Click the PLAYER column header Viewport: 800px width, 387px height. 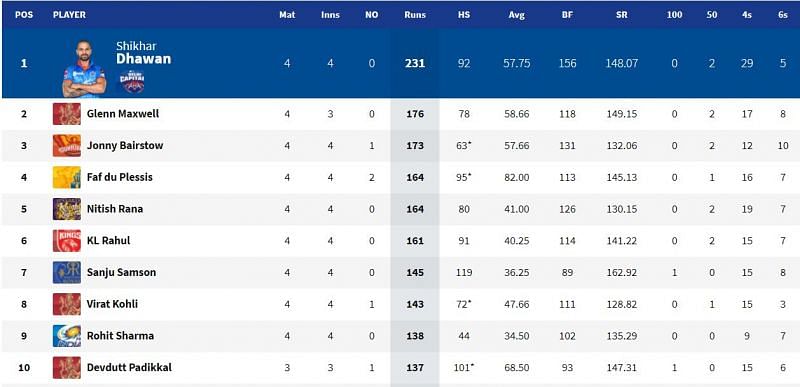[69, 15]
